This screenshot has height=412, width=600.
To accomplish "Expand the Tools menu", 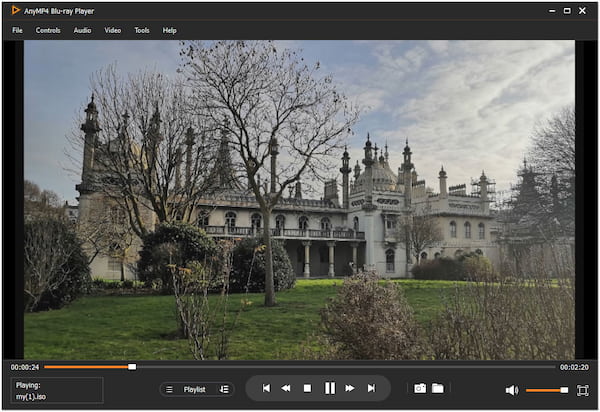I will click(x=142, y=30).
